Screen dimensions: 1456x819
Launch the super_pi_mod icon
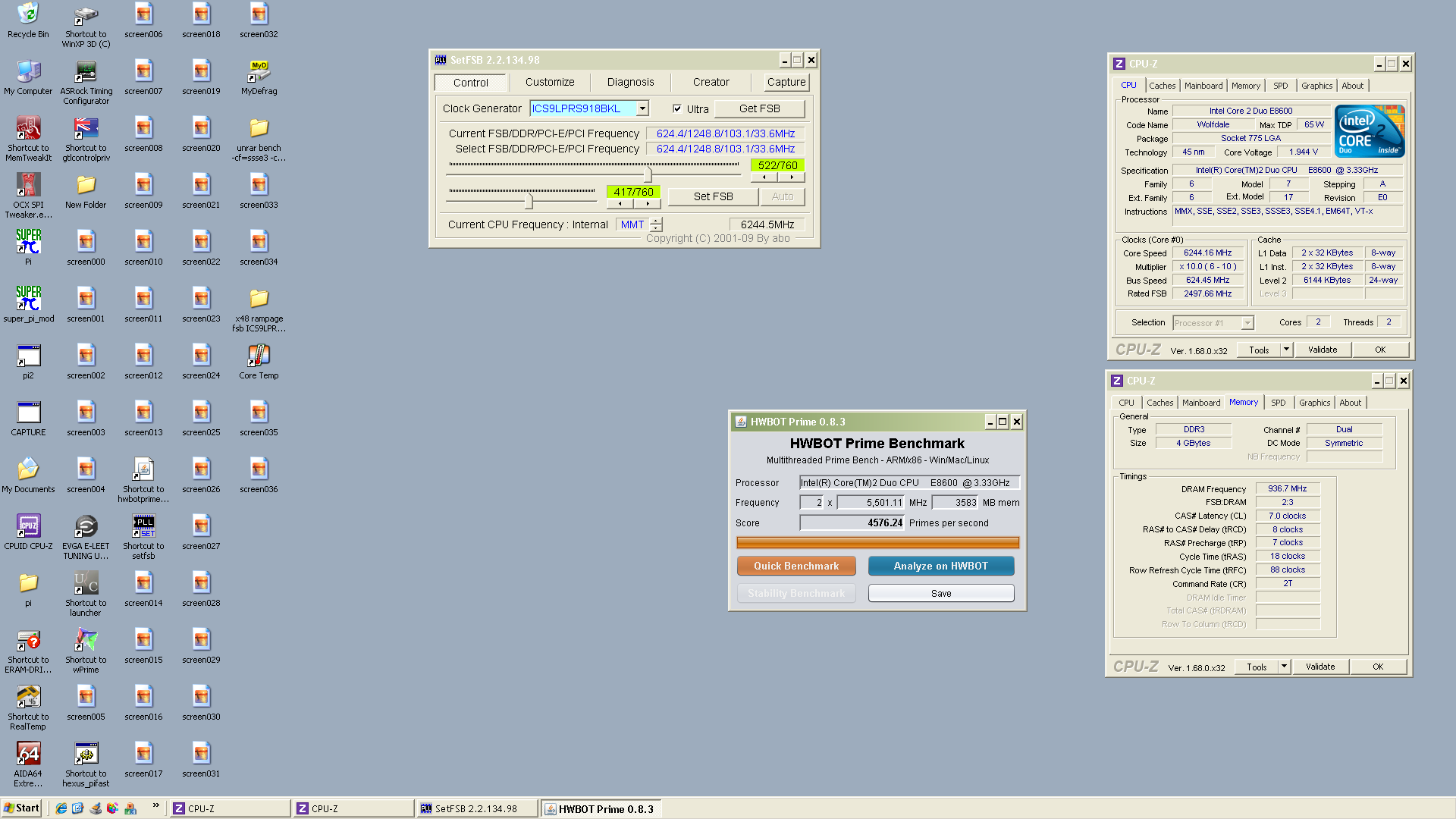(28, 305)
